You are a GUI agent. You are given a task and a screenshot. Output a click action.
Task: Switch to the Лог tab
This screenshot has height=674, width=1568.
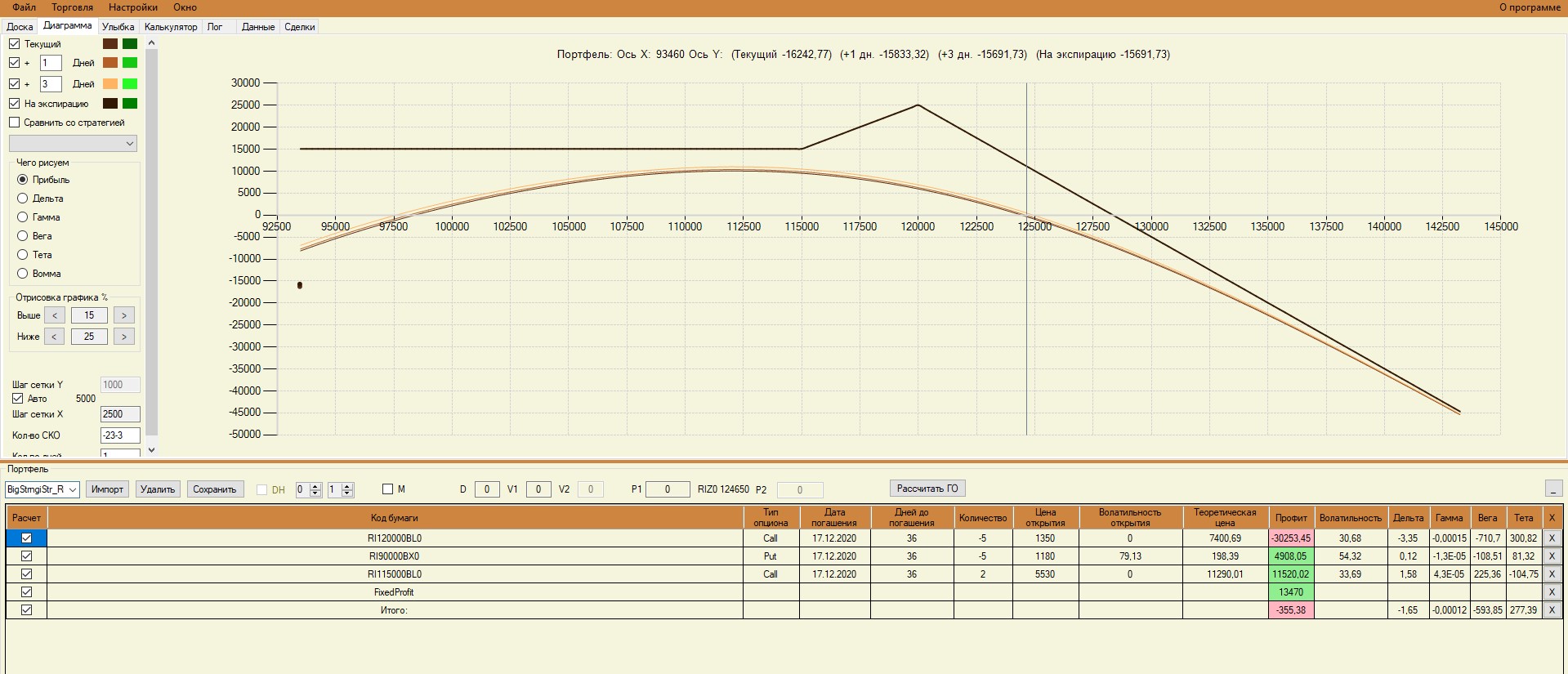click(x=215, y=27)
